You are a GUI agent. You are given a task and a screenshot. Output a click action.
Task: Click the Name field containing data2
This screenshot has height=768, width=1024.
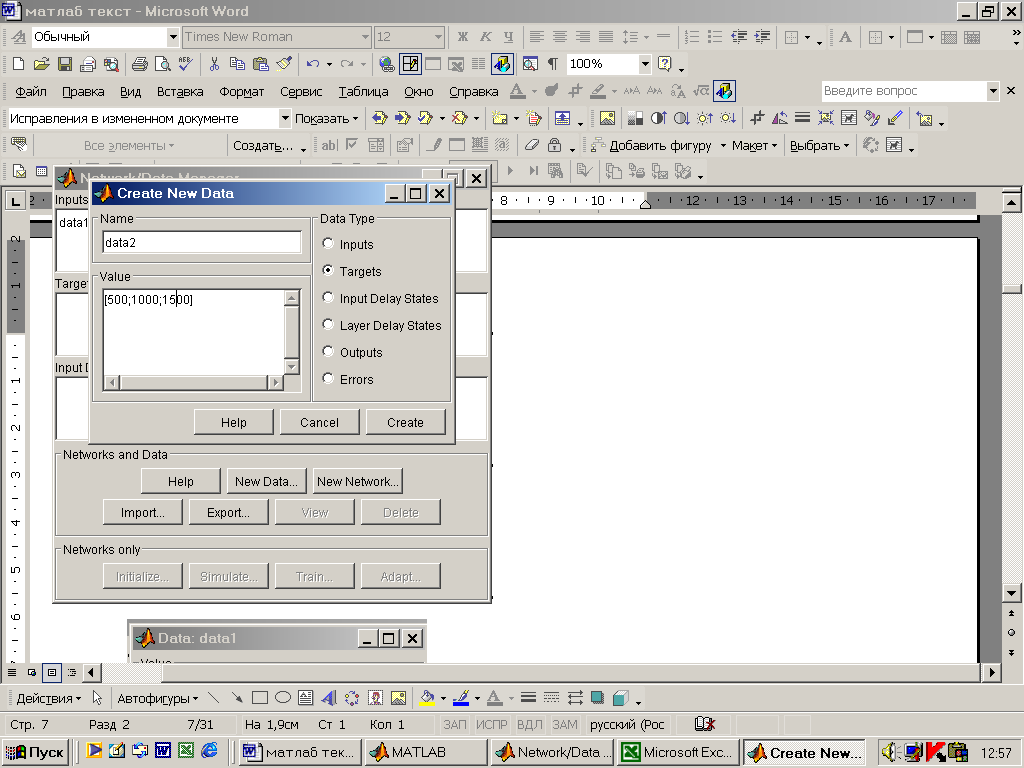click(x=202, y=242)
